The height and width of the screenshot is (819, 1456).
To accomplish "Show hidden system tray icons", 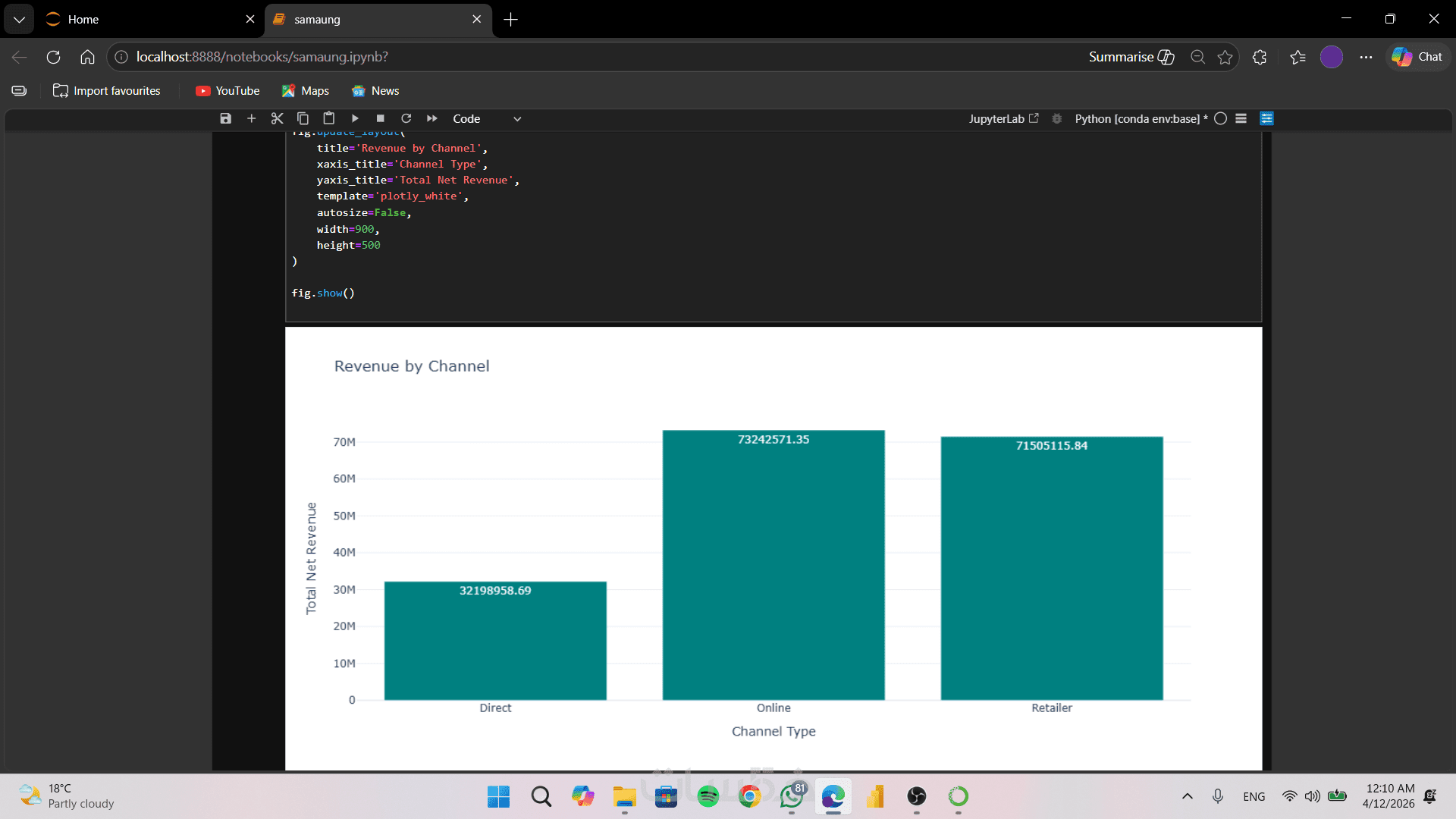I will pyautogui.click(x=1187, y=796).
